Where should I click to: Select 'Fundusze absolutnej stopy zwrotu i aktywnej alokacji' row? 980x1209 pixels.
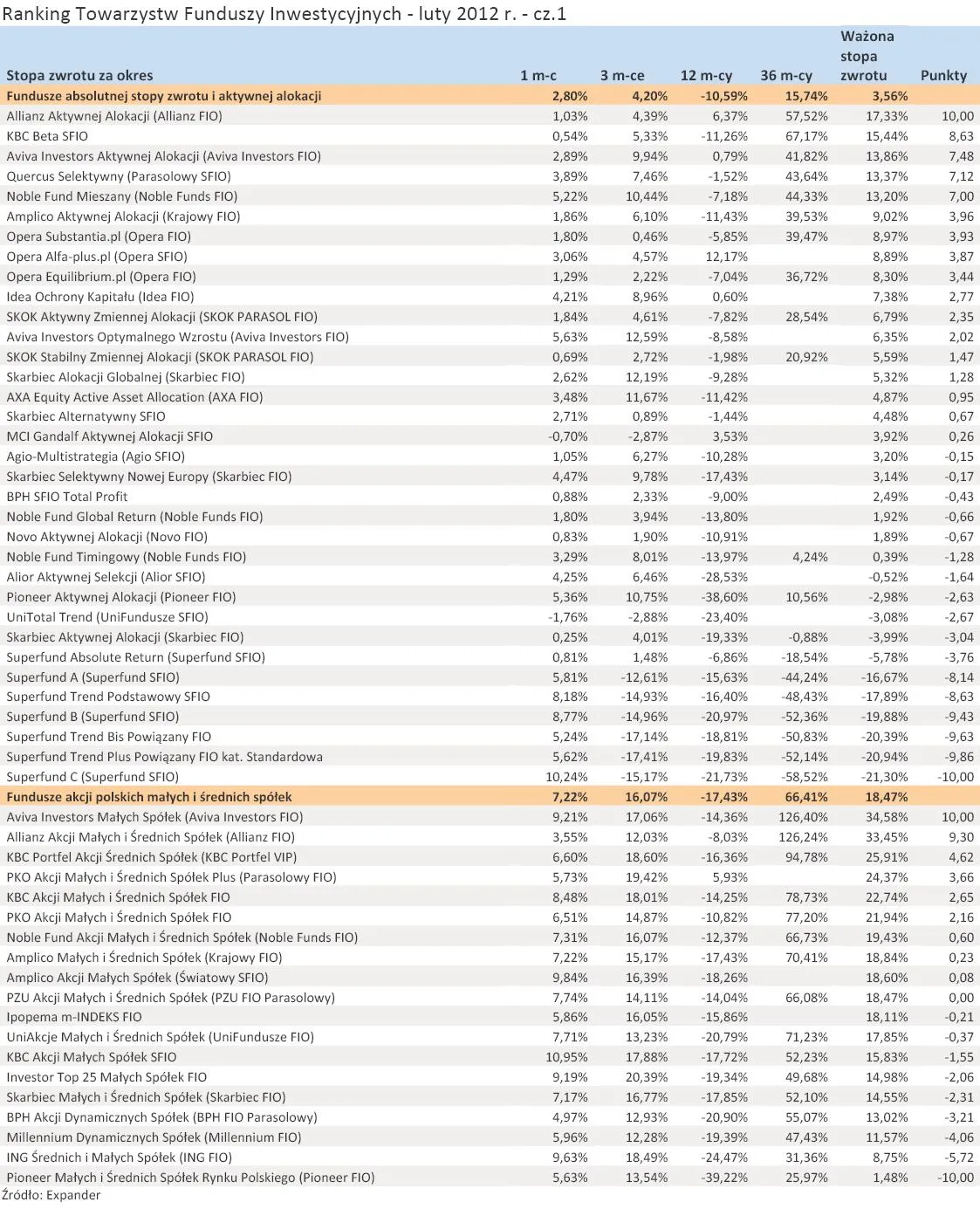tap(490, 96)
